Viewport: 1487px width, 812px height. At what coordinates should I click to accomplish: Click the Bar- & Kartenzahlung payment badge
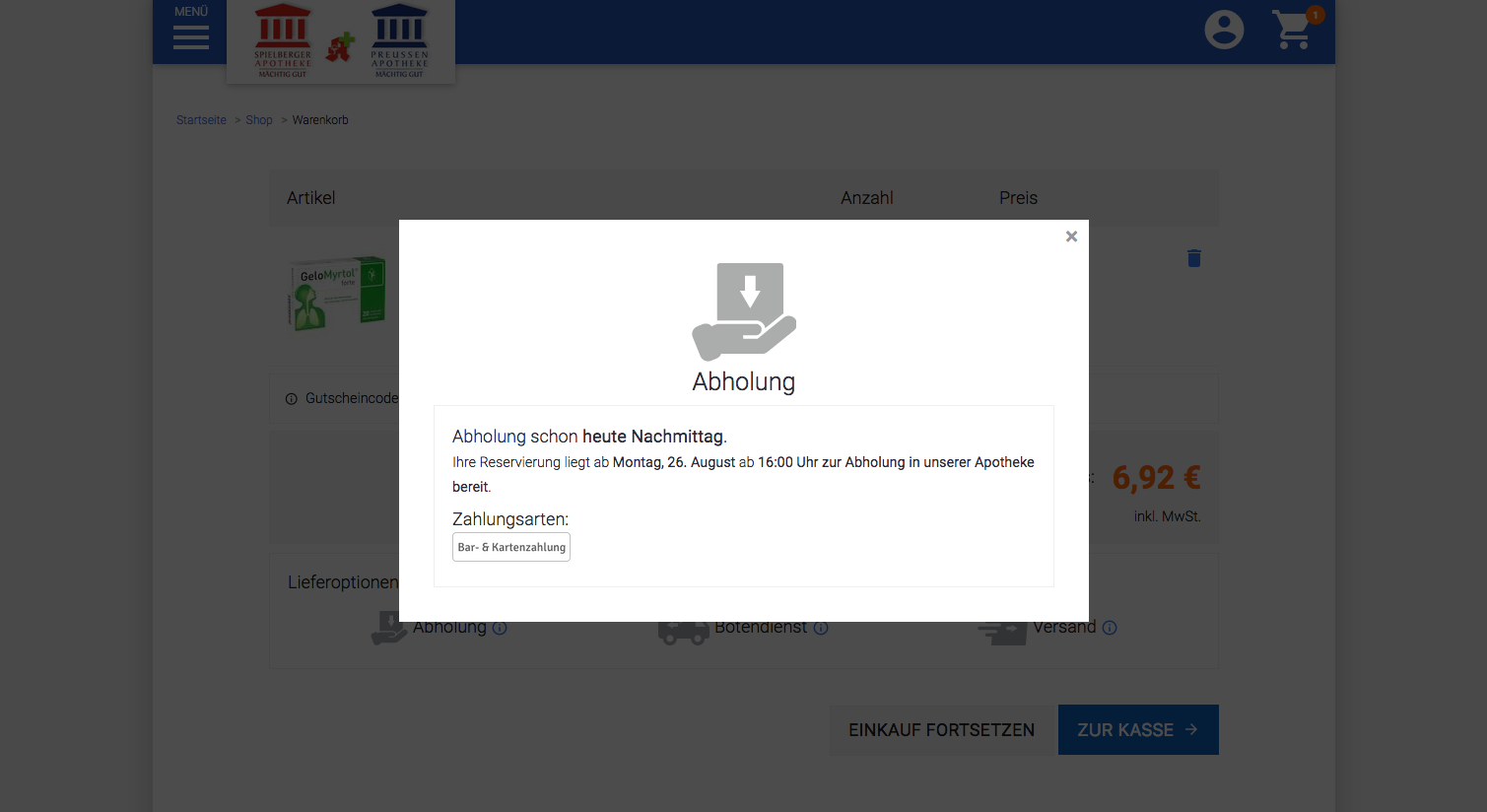(x=511, y=547)
